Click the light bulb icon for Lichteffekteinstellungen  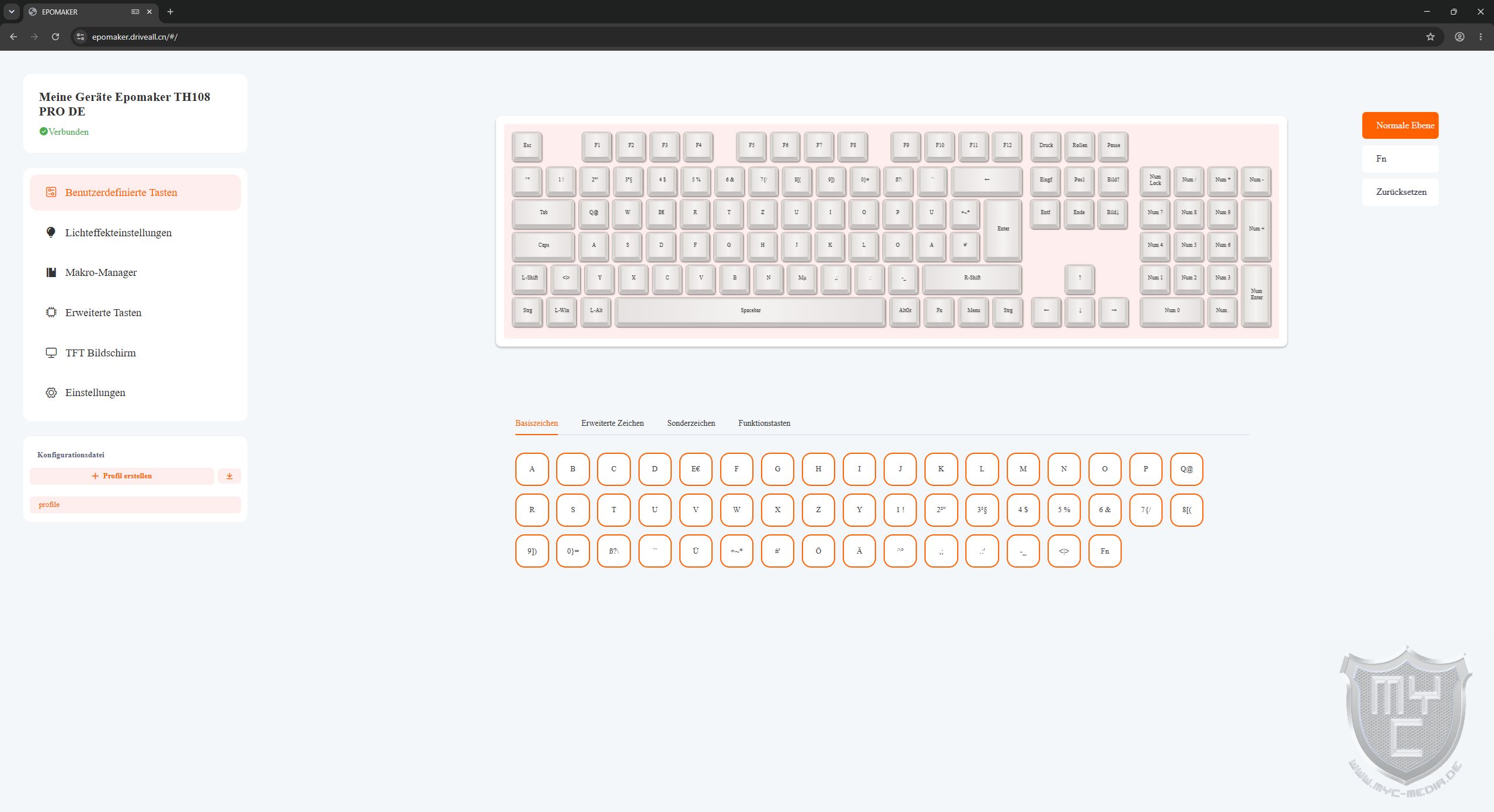click(x=51, y=232)
